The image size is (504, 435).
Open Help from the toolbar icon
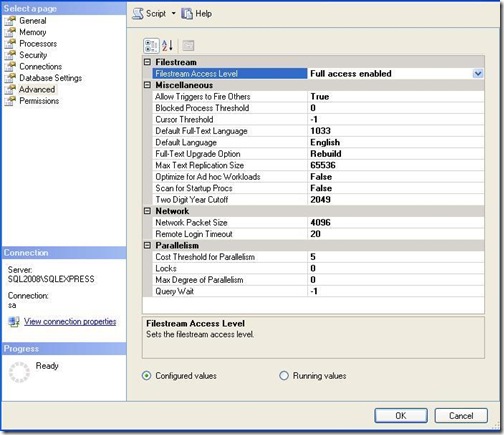point(187,14)
